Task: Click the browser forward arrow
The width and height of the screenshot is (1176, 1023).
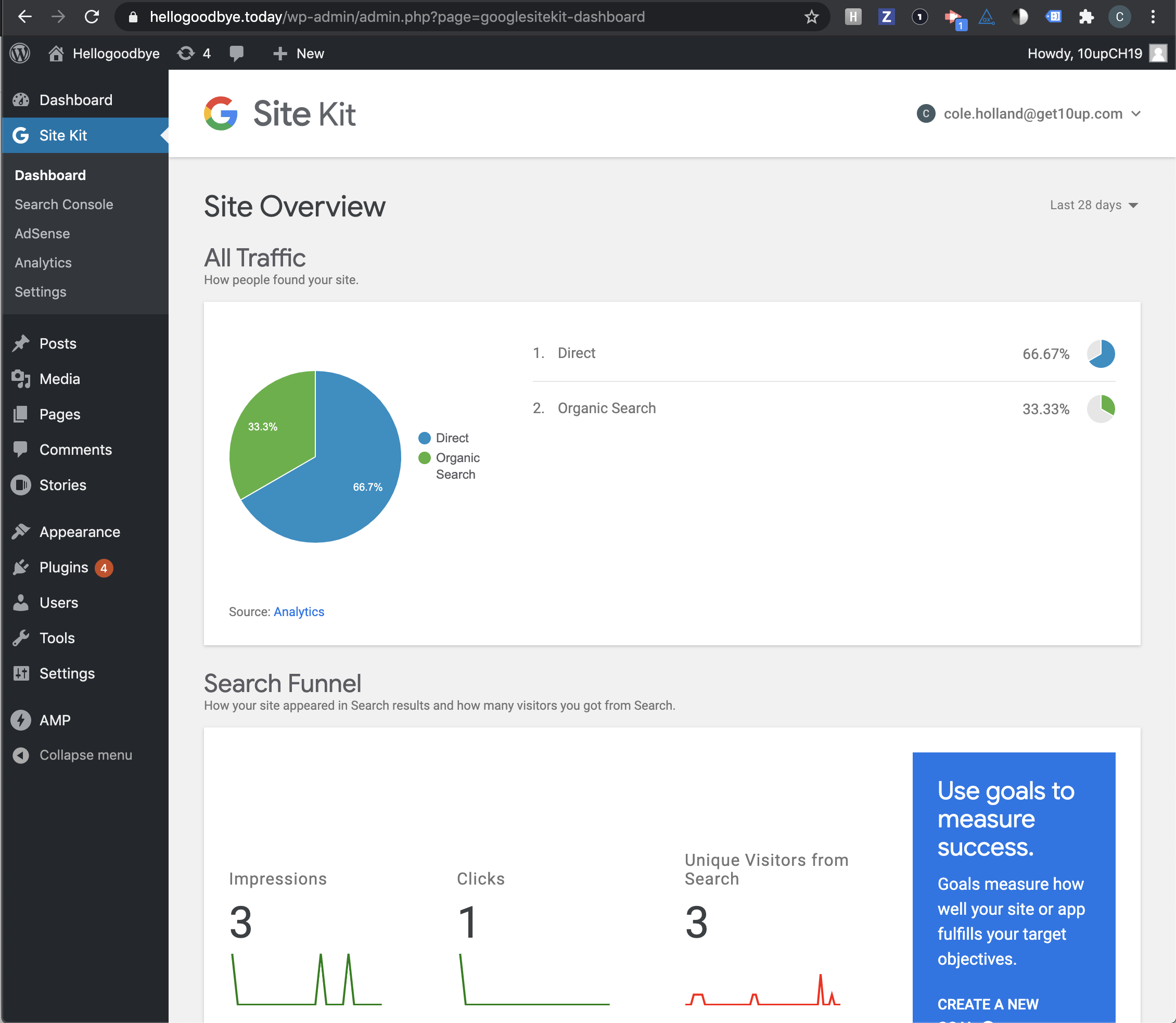Action: point(58,17)
